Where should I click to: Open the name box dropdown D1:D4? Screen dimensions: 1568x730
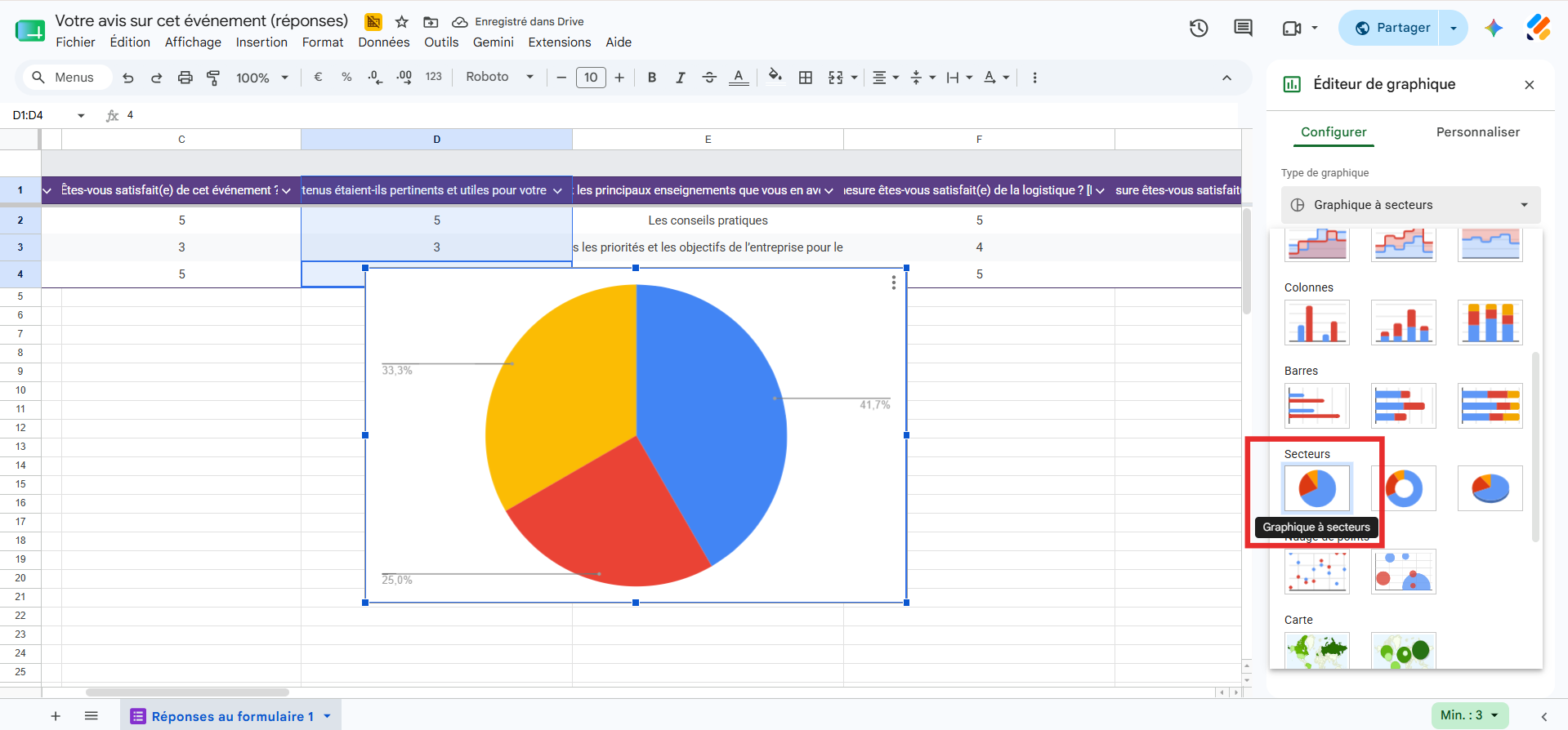click(81, 116)
